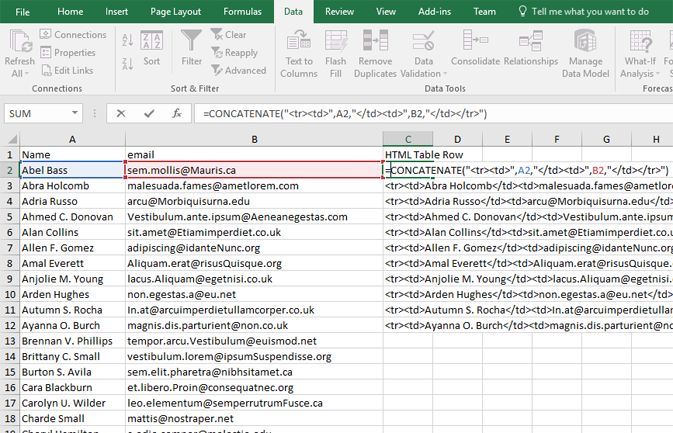Screen dimensions: 673x433
Task: Expand the Data Validation dropdown arrow
Action: coord(445,74)
